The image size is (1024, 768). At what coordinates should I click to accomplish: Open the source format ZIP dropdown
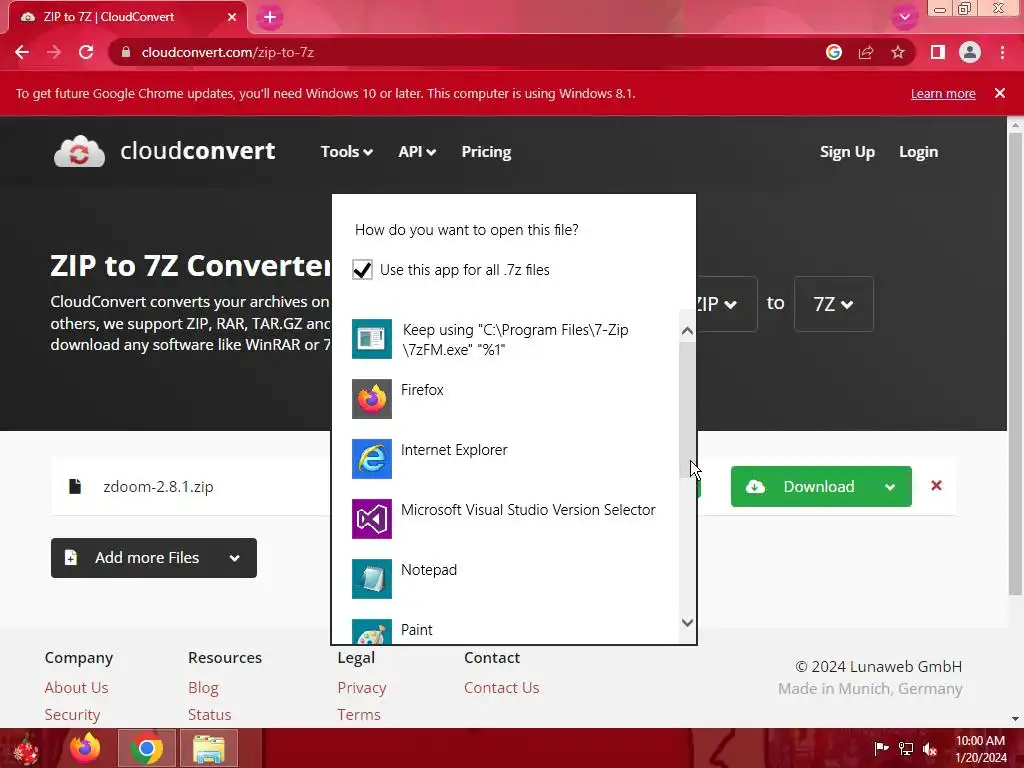pyautogui.click(x=726, y=304)
